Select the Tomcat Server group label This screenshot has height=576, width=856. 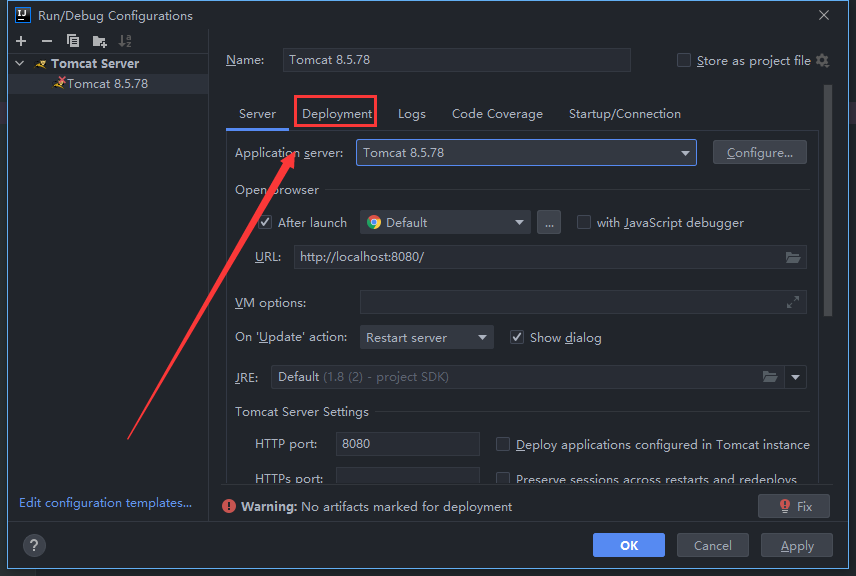pos(95,63)
